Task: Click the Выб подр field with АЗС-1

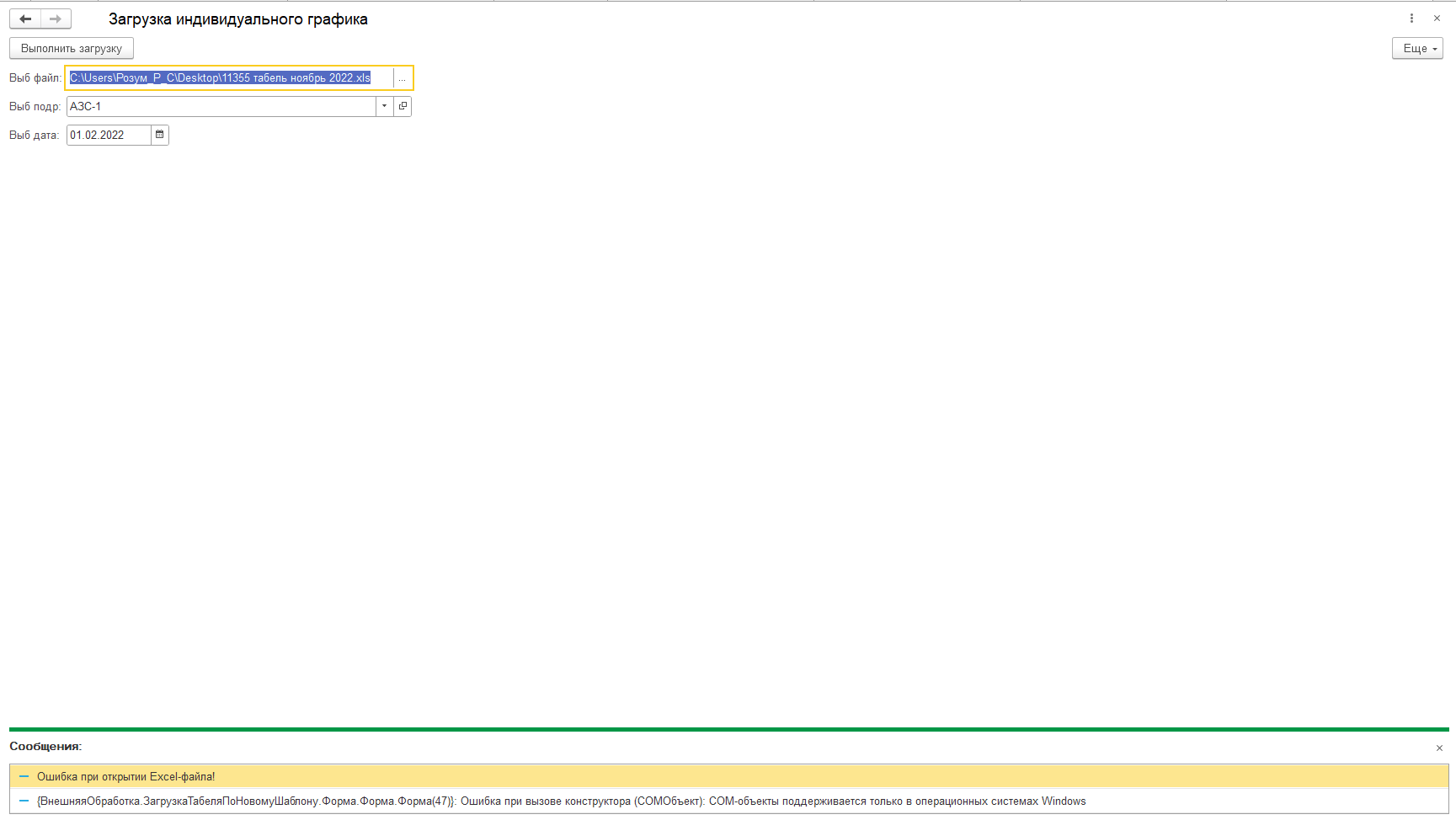Action: click(x=221, y=106)
